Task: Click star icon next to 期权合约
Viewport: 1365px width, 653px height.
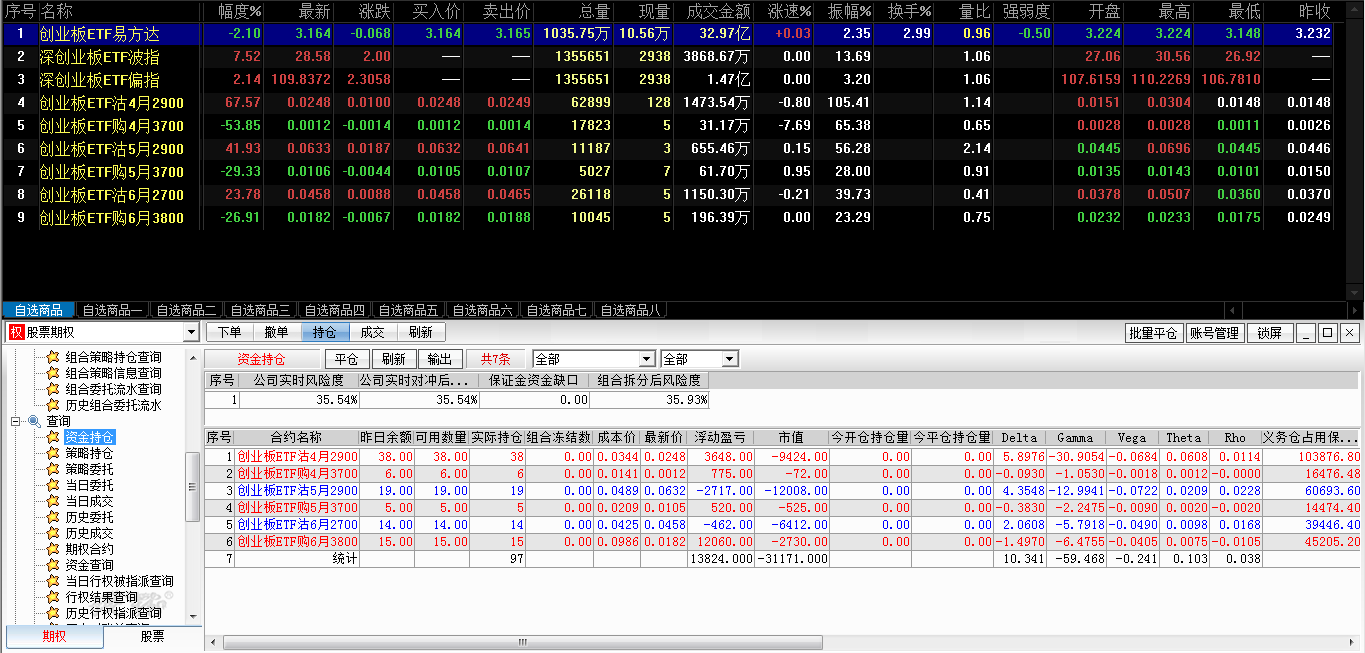Action: (x=53, y=549)
